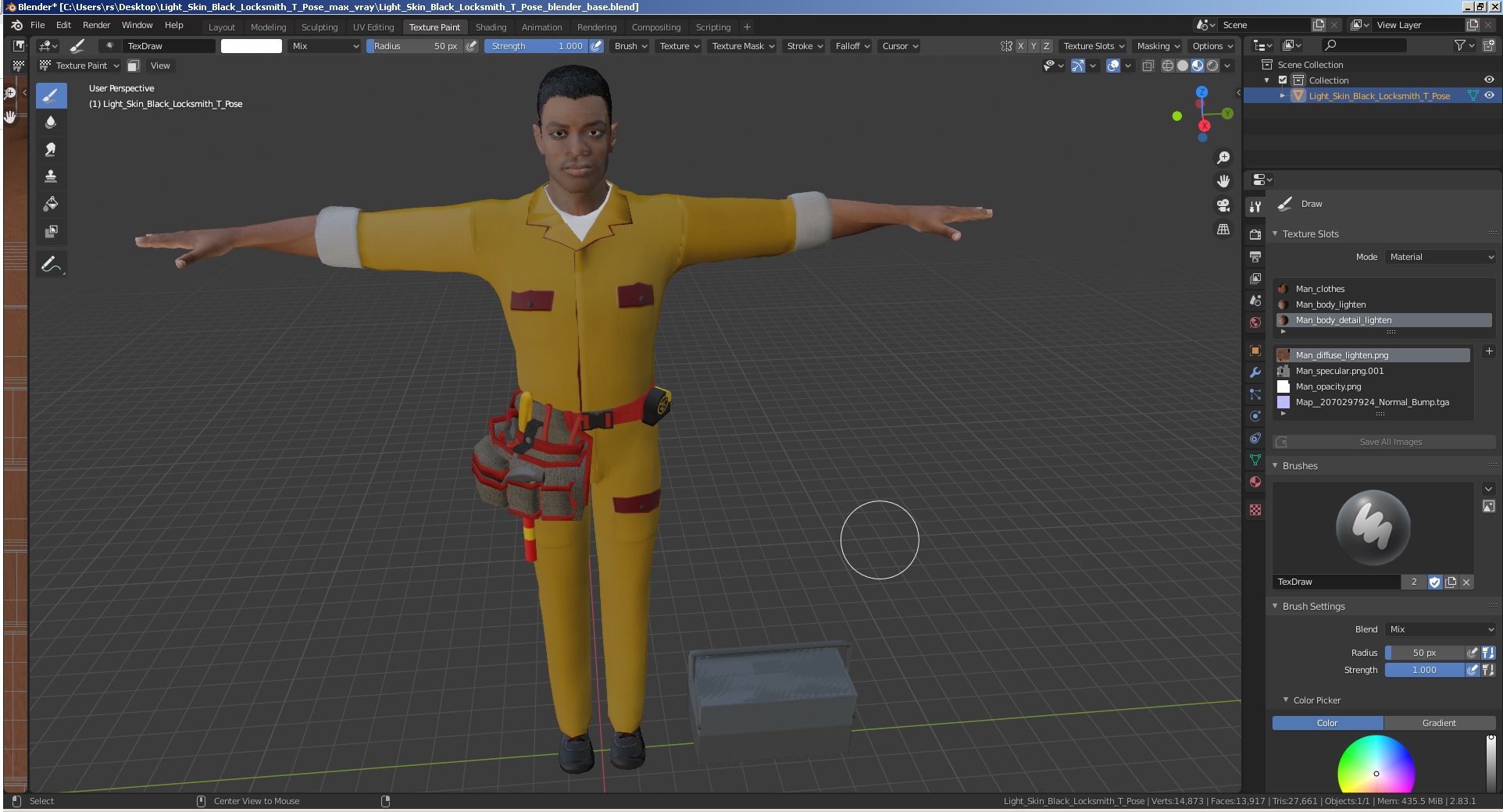Click the brush preview thumbnail

pos(1373,528)
